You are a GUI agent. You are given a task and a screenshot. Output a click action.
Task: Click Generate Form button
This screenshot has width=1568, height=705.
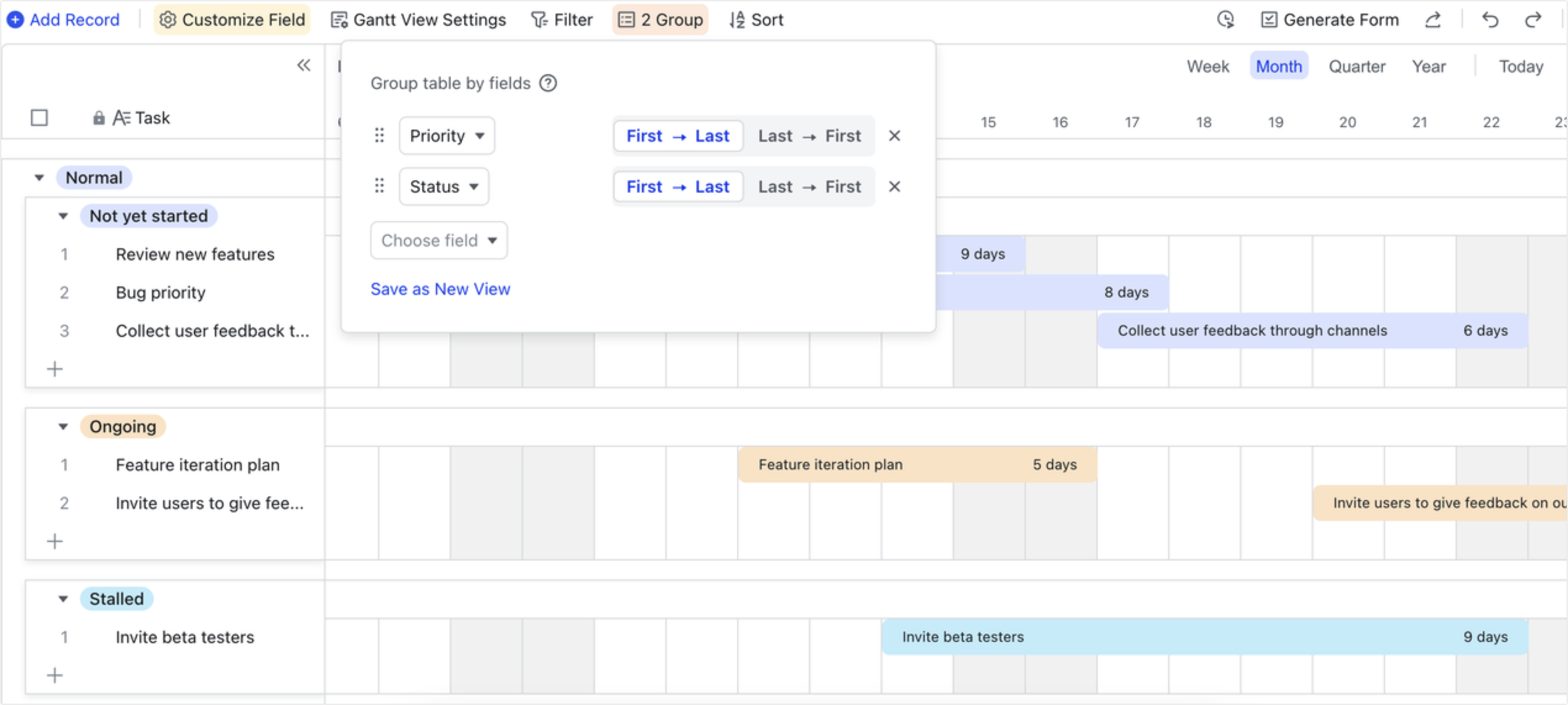1330,20
